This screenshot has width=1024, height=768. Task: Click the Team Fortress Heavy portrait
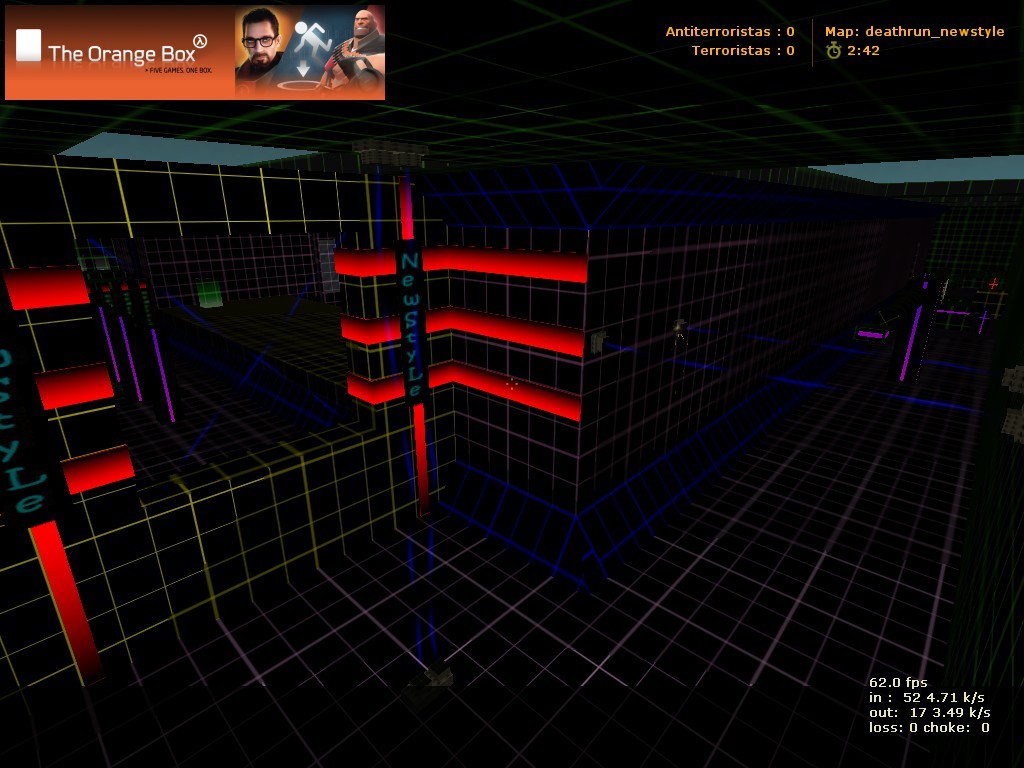pos(358,50)
